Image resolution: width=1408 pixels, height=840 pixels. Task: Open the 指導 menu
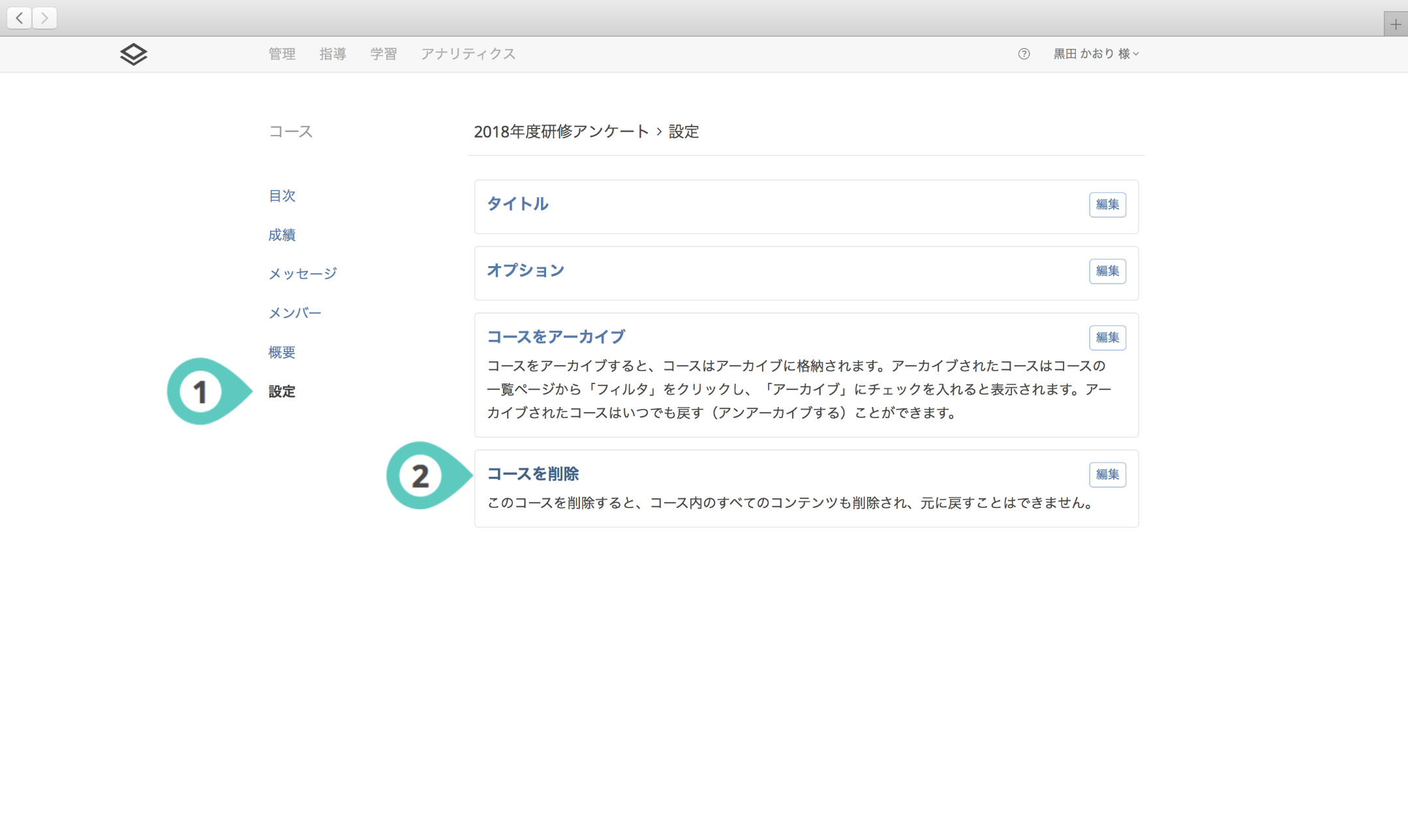[x=333, y=54]
